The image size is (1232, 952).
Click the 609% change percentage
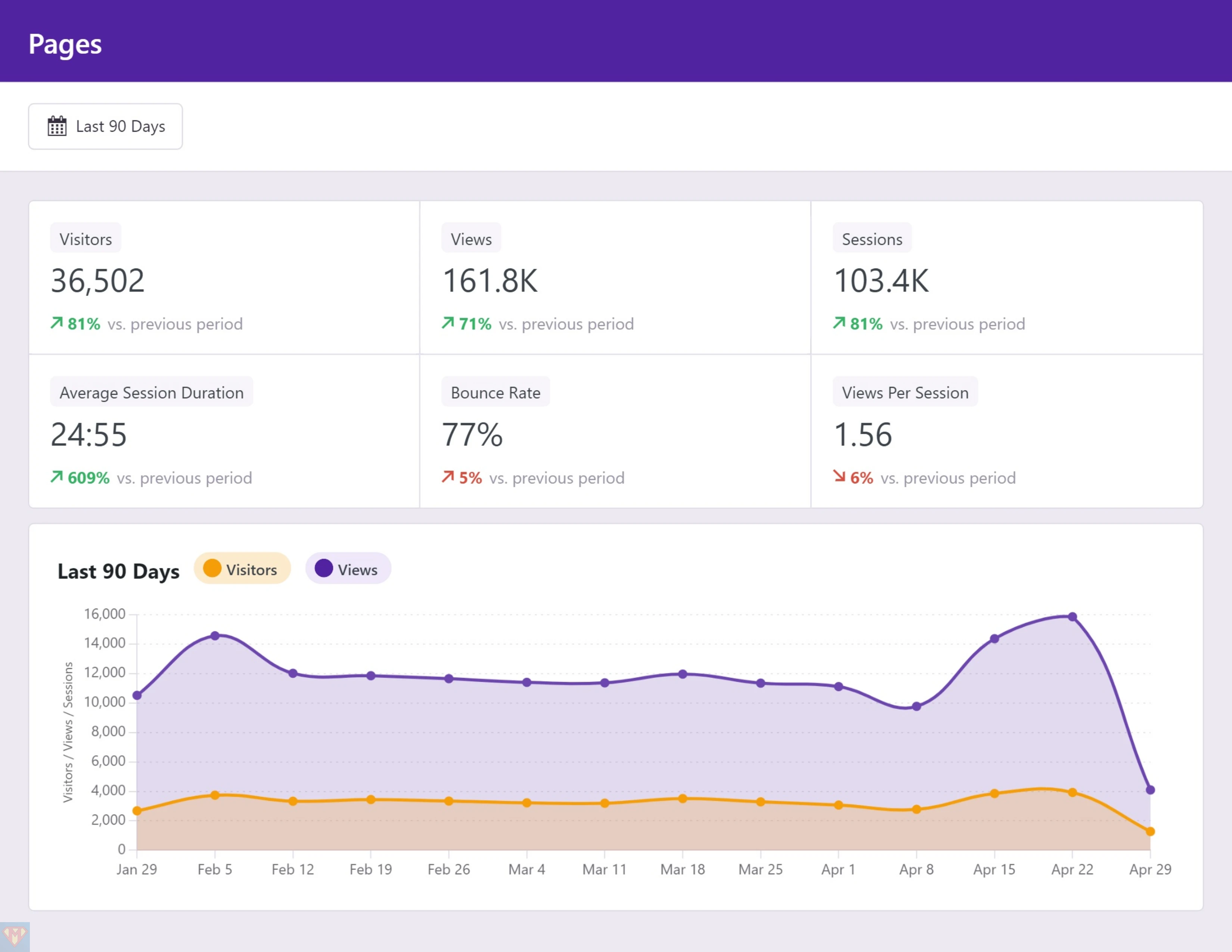pyautogui.click(x=88, y=478)
